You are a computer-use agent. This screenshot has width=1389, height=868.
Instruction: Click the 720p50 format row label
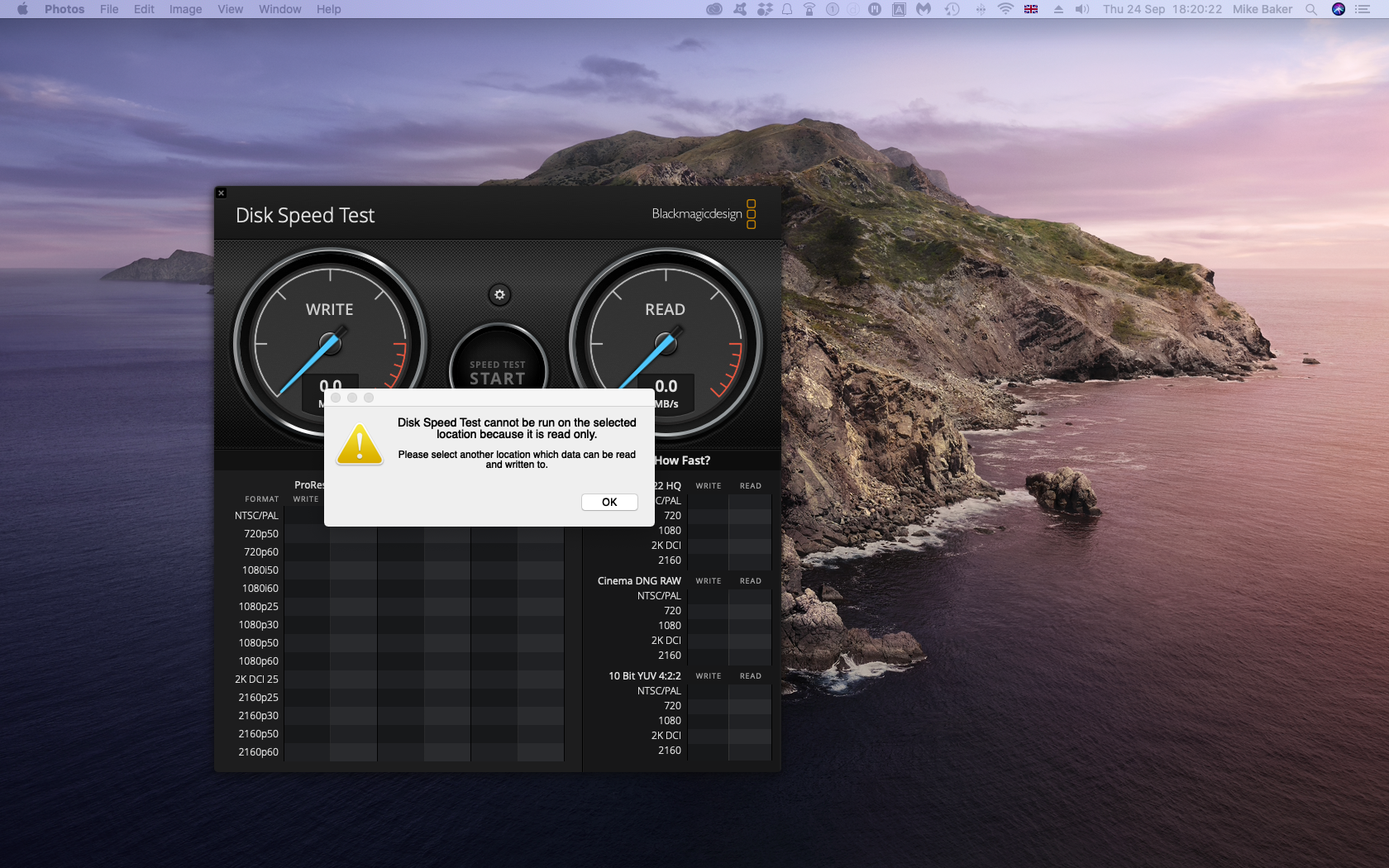(260, 534)
